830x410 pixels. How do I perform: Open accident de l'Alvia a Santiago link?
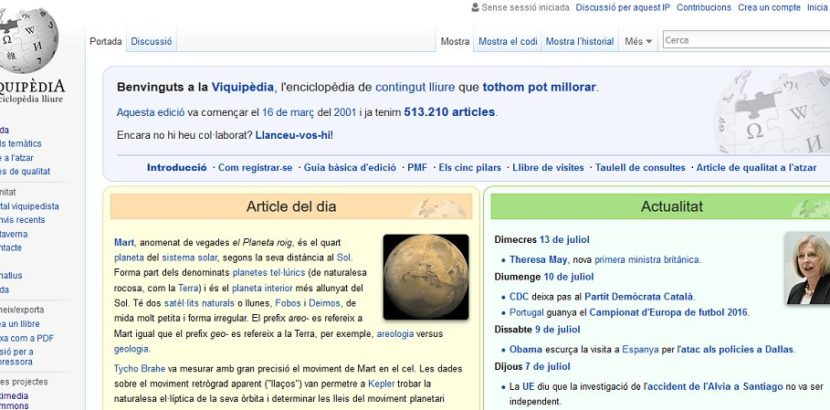tap(714, 387)
